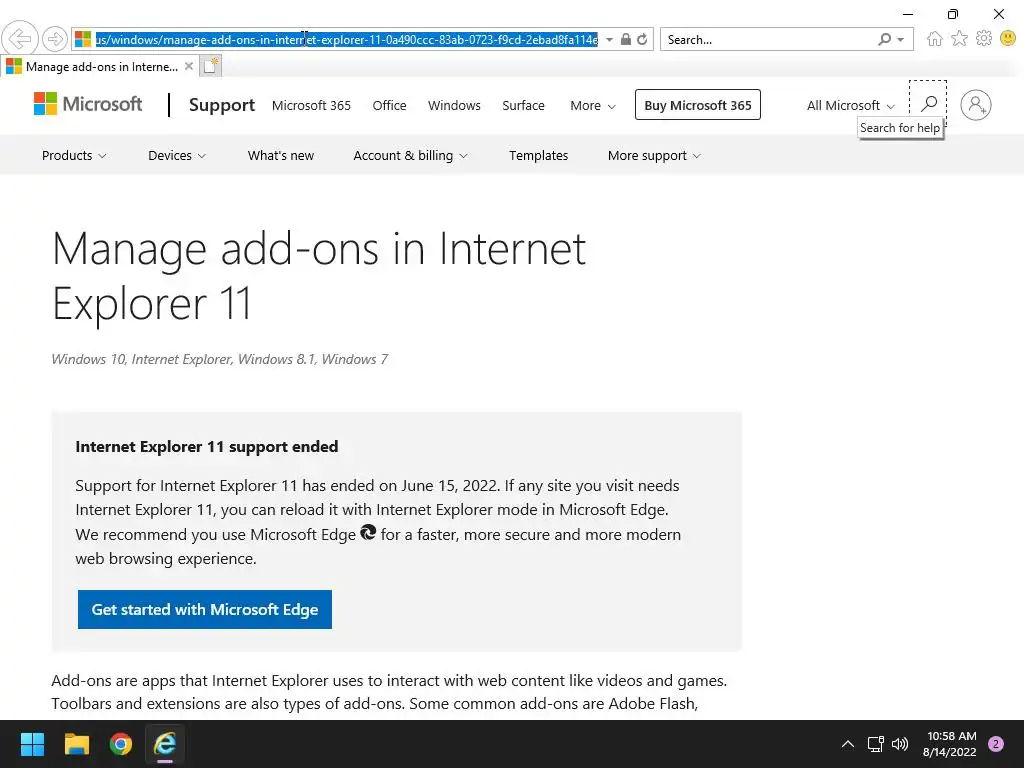Refresh the page with the reload icon

tap(643, 39)
